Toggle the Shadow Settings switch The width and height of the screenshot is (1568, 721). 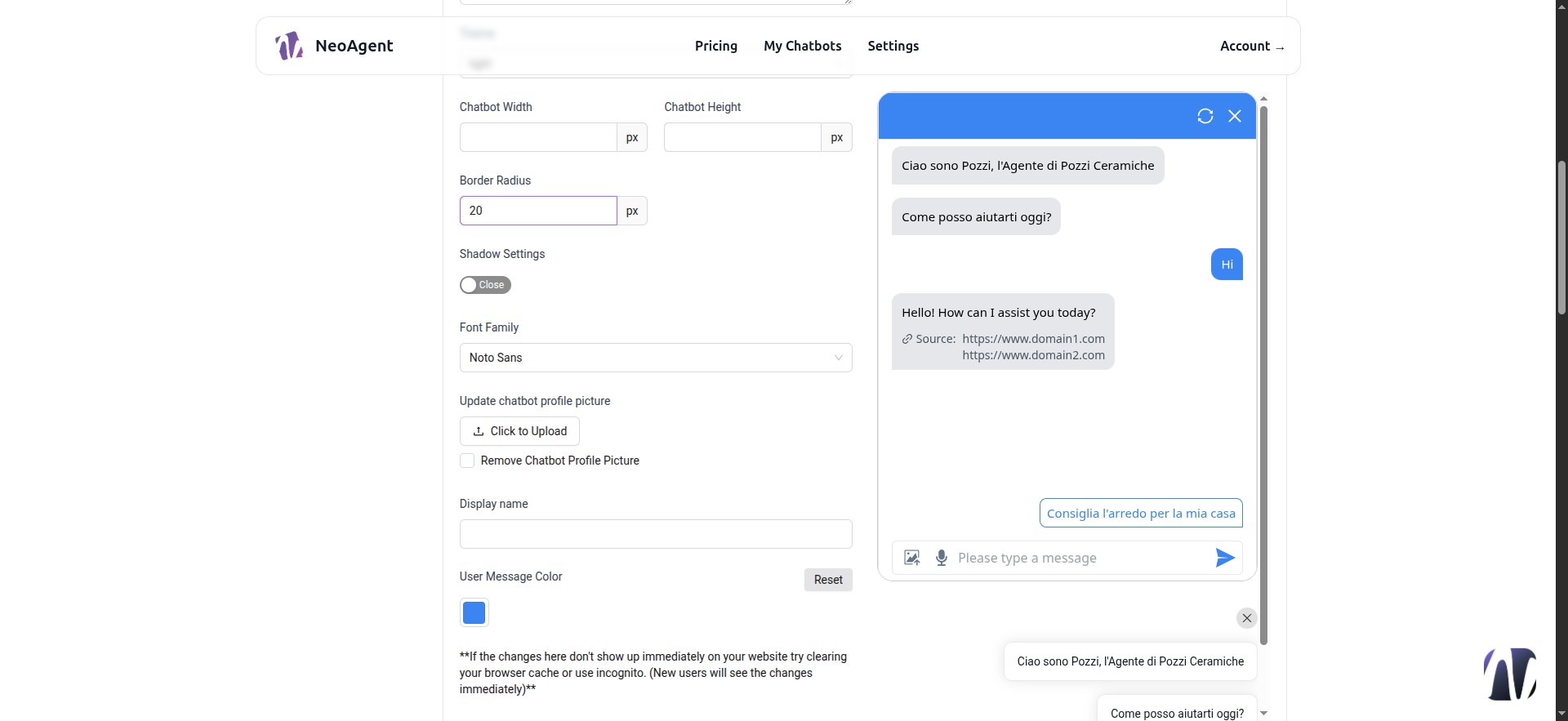click(x=485, y=285)
